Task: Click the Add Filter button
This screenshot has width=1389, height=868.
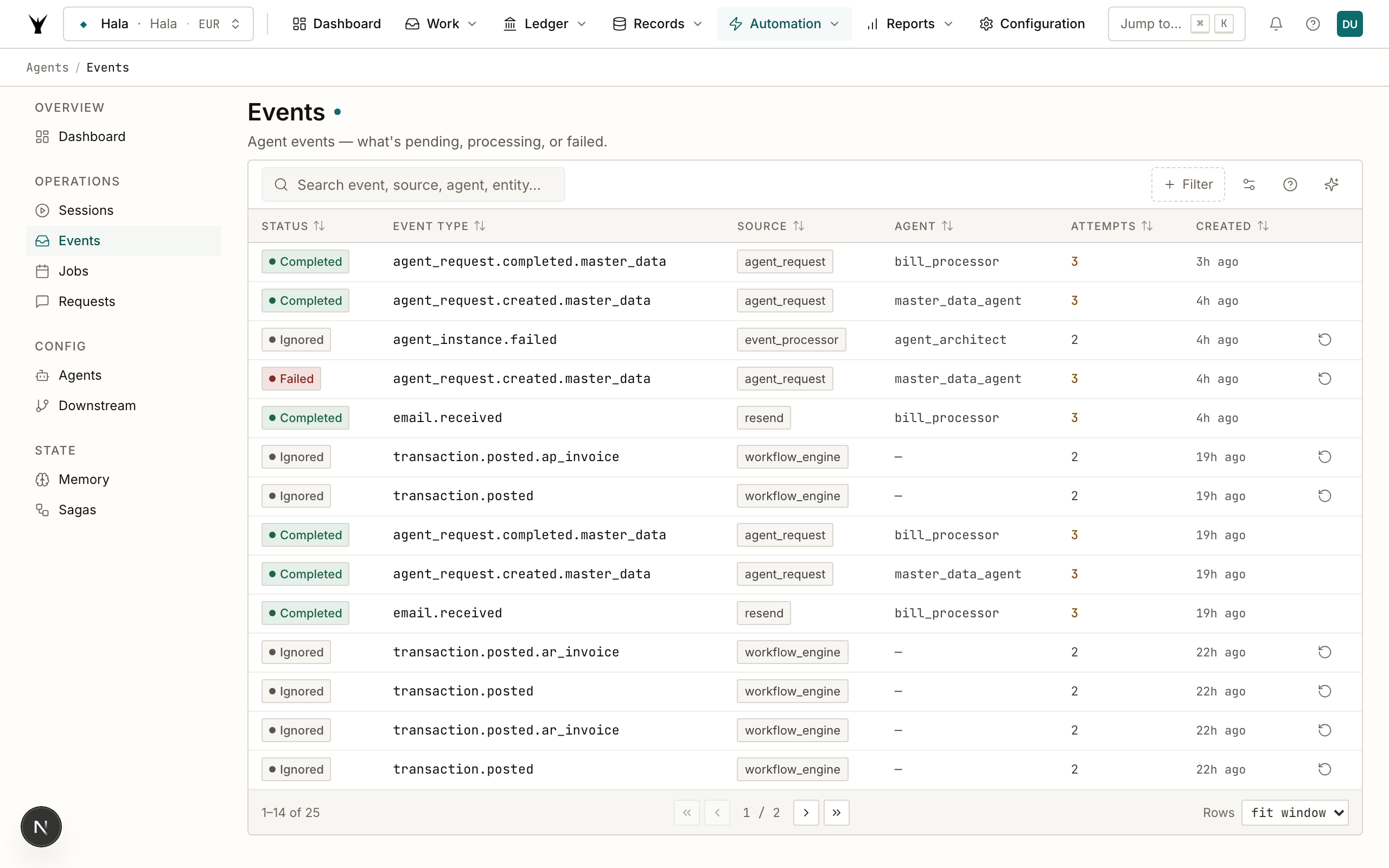Action: (x=1188, y=184)
